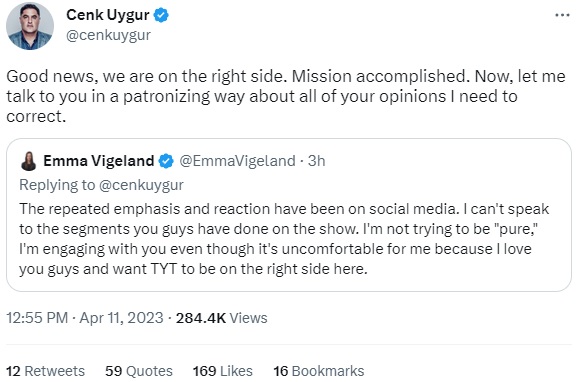Viewport: 578px width, 382px height.
Task: Open the Cenk Uygur display name link
Action: [108, 15]
